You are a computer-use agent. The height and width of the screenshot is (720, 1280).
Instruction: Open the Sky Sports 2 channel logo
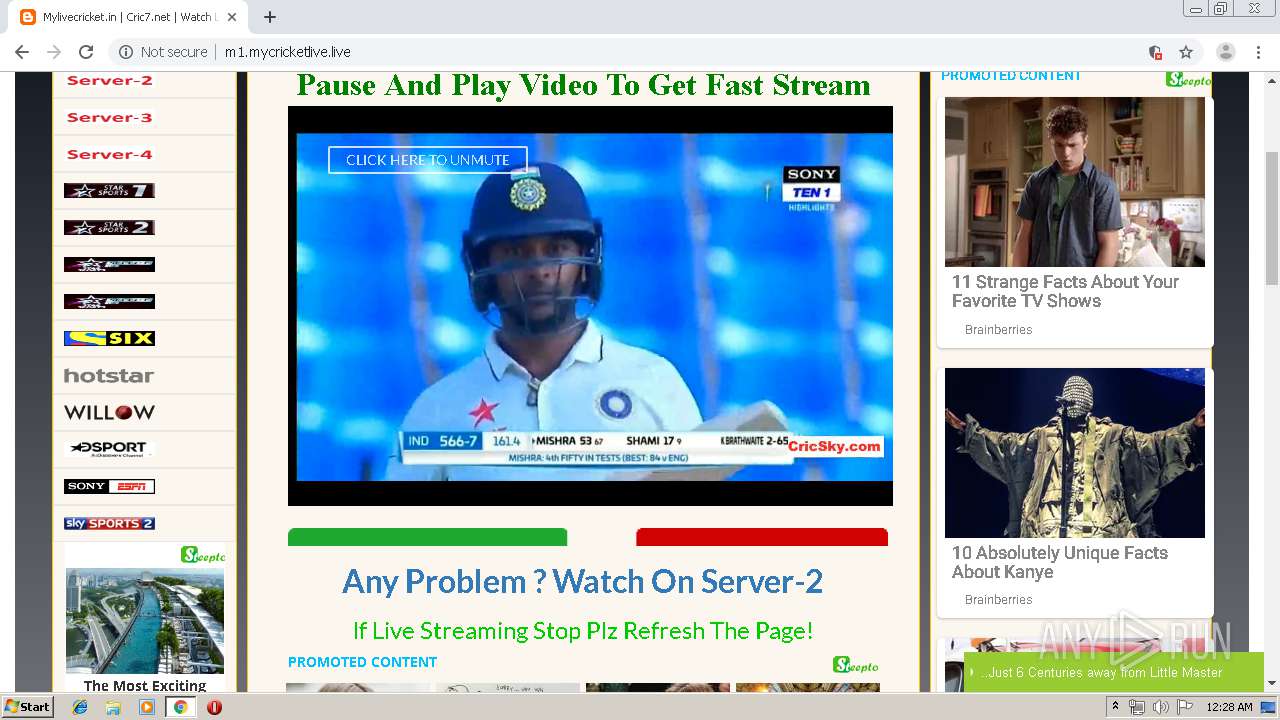(x=109, y=523)
